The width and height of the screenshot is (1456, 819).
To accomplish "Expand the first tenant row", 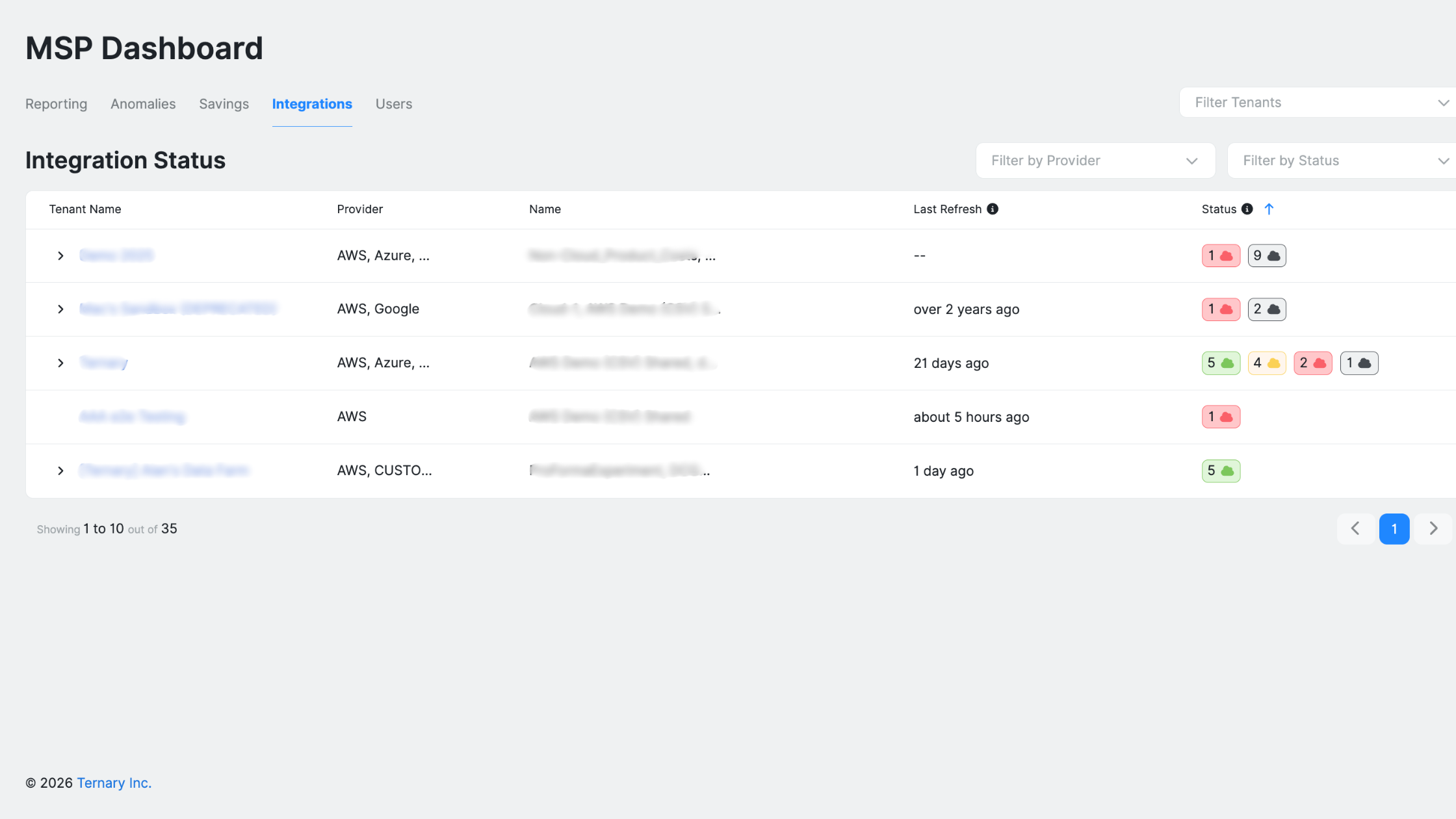I will [x=60, y=255].
